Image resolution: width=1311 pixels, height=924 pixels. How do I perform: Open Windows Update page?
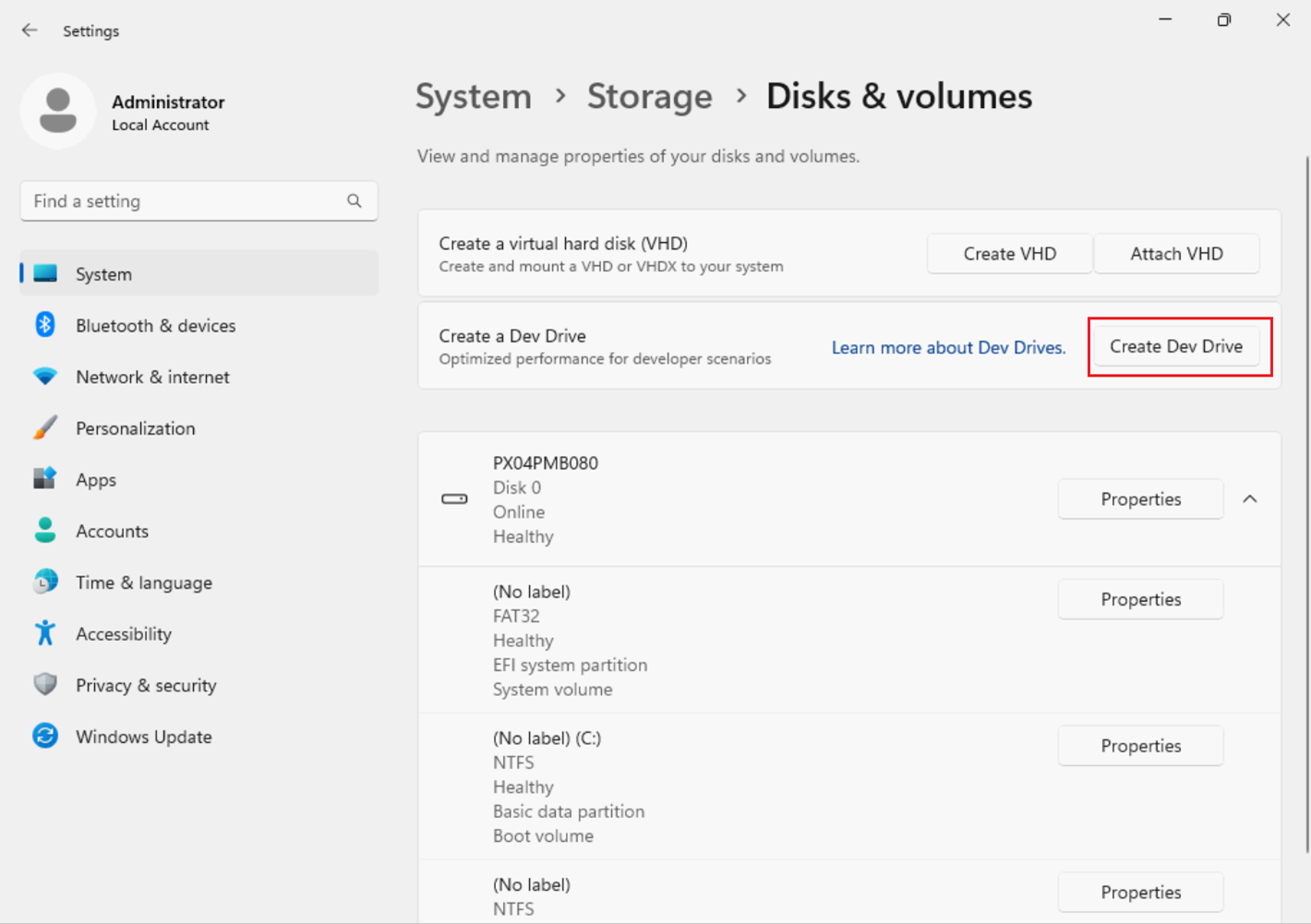143,737
